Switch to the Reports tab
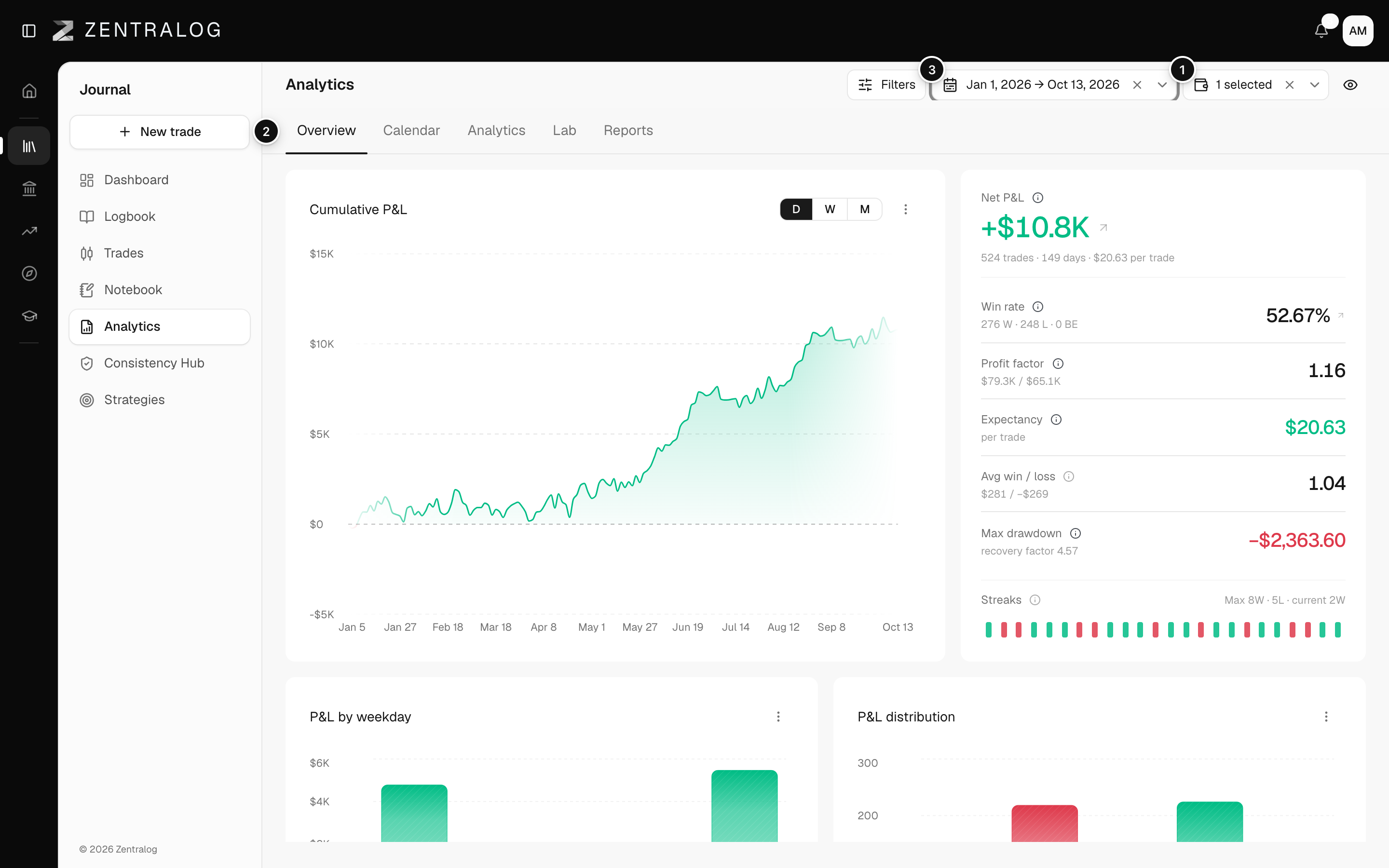1389x868 pixels. [x=628, y=130]
